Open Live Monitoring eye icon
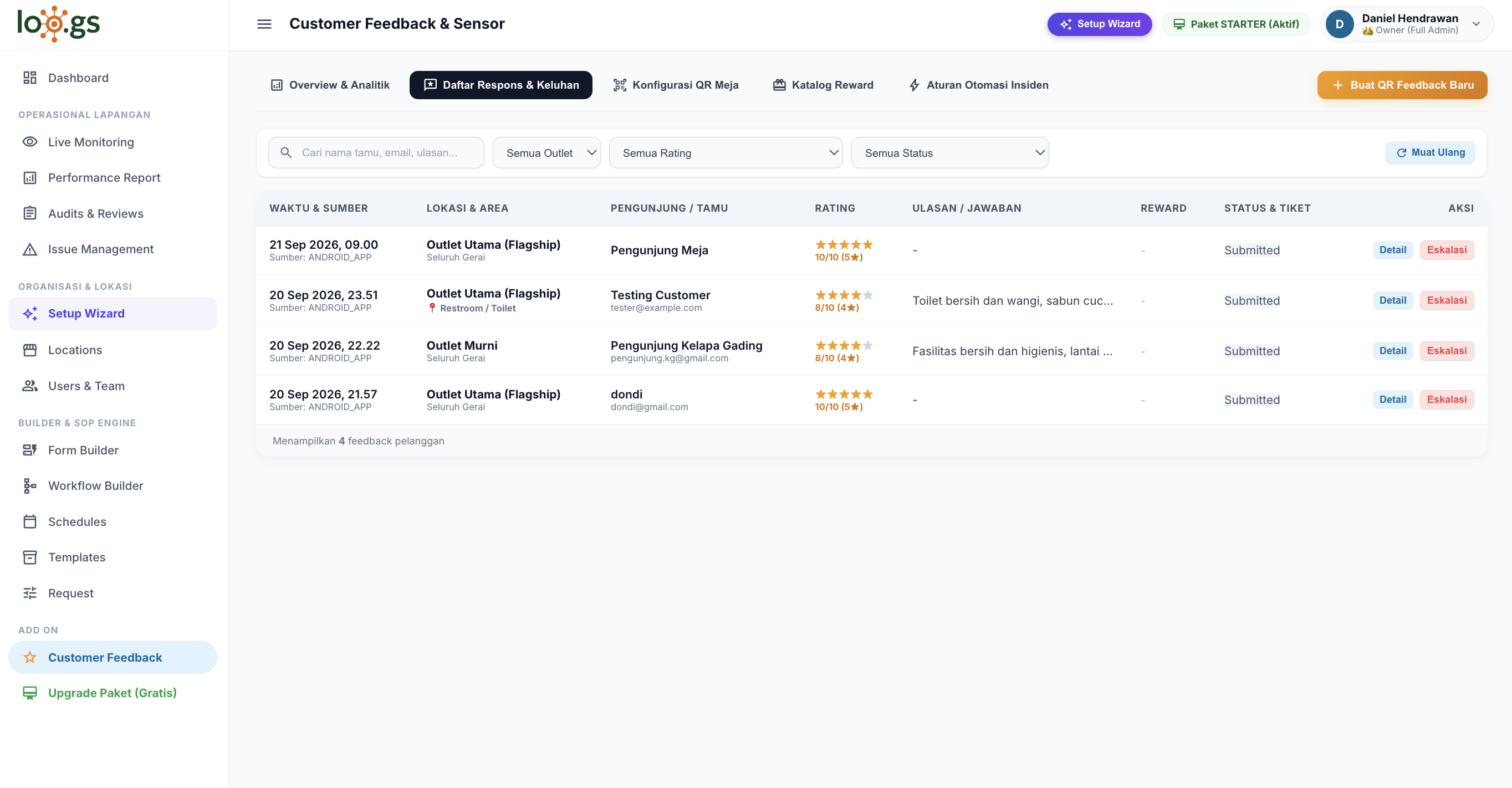The image size is (1512, 788). pyautogui.click(x=30, y=142)
